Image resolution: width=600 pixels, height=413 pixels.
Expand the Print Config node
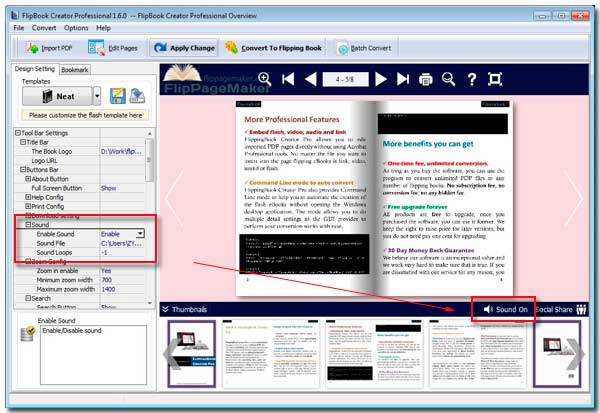(x=28, y=206)
